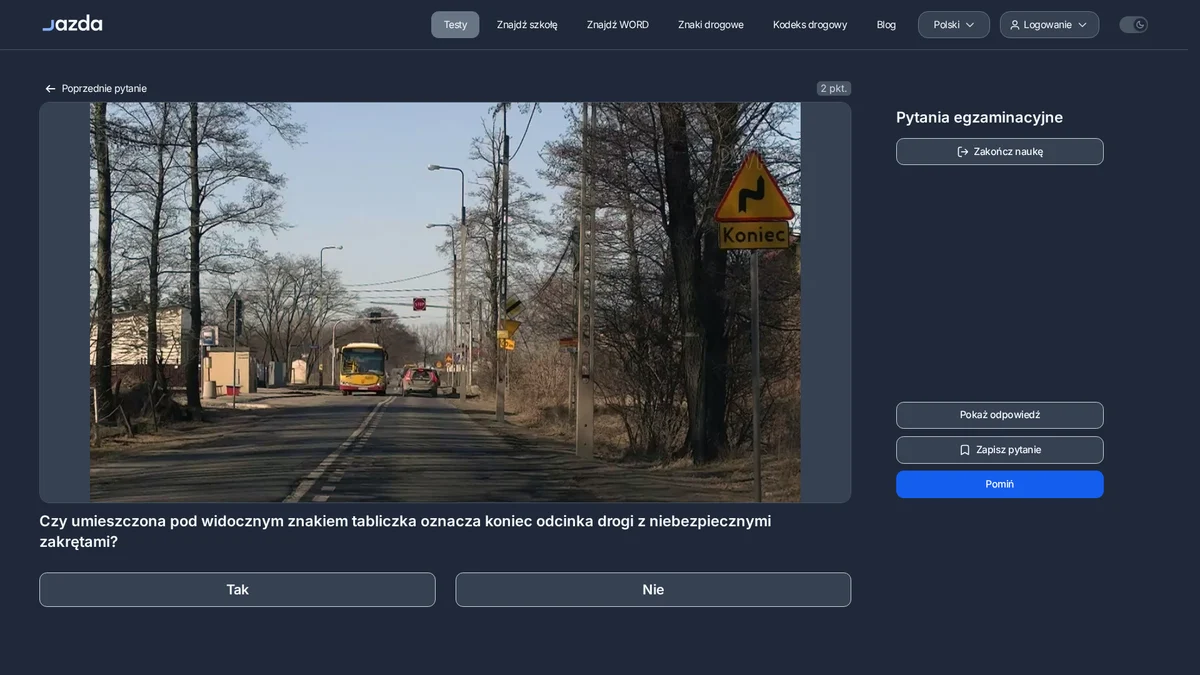Click the bookmark icon in Zapisz pytanie

(965, 450)
